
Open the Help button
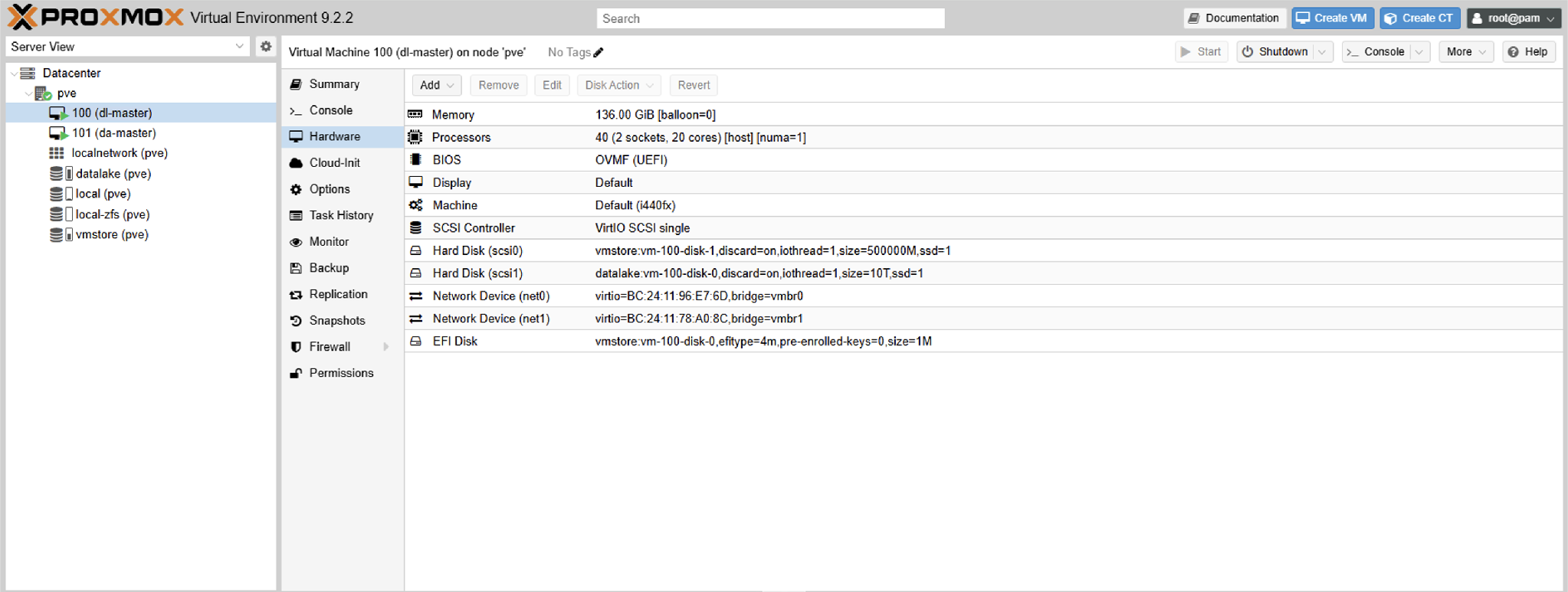(x=1528, y=52)
